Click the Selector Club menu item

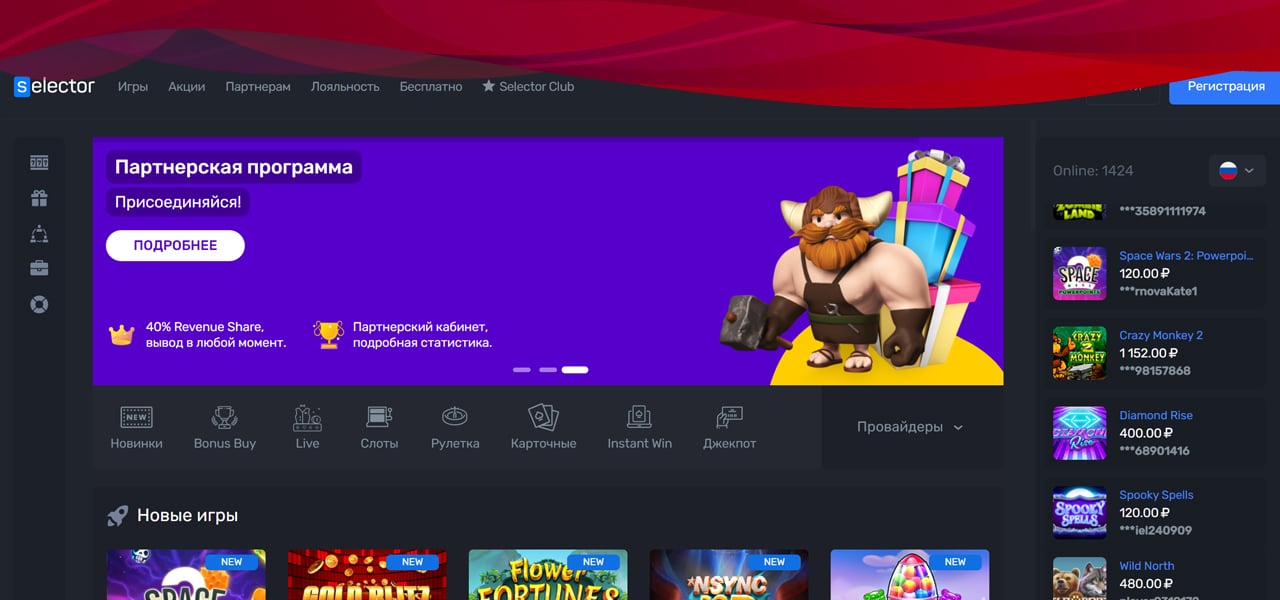[x=528, y=86]
